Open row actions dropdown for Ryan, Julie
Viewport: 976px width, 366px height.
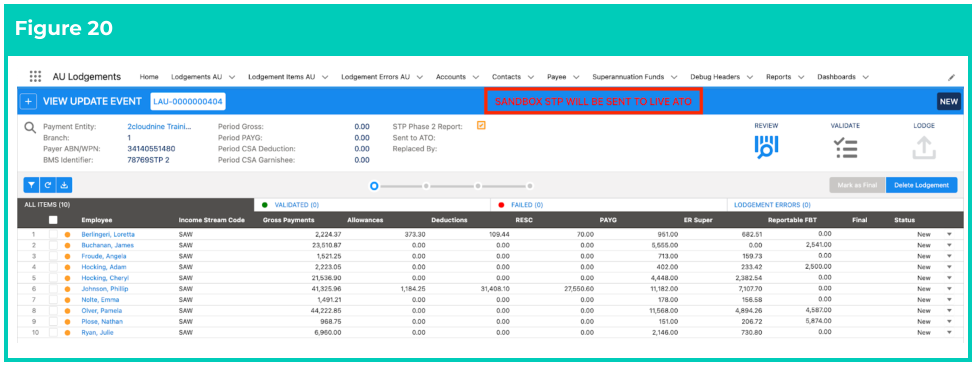pyautogui.click(x=949, y=332)
